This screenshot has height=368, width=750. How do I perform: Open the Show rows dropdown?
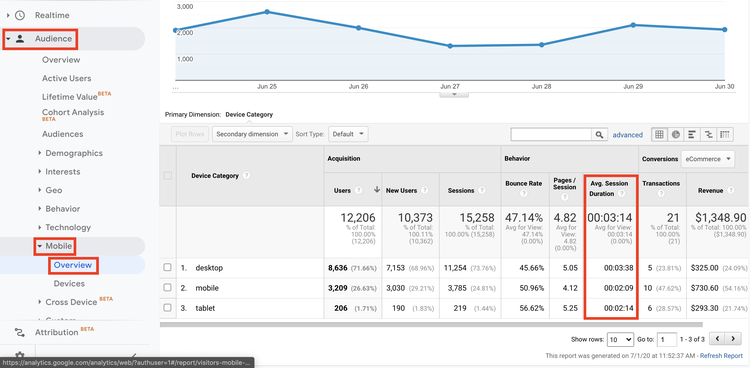(620, 339)
